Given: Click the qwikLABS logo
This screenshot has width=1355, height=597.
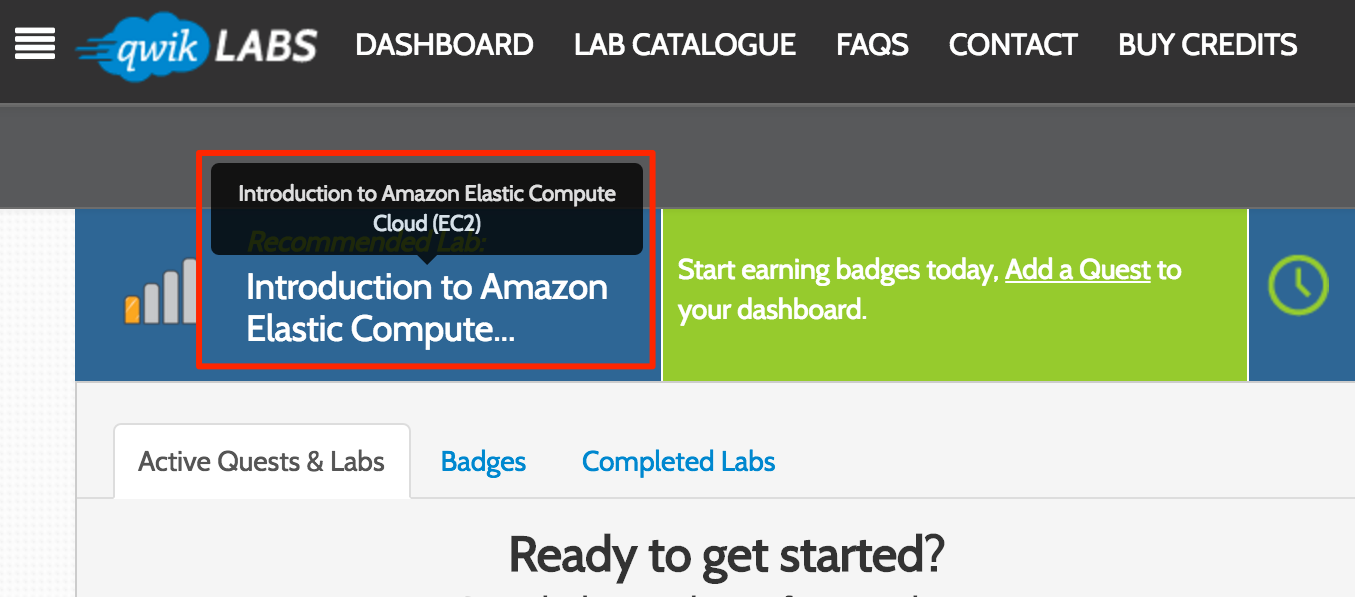Looking at the screenshot, I should tap(198, 45).
